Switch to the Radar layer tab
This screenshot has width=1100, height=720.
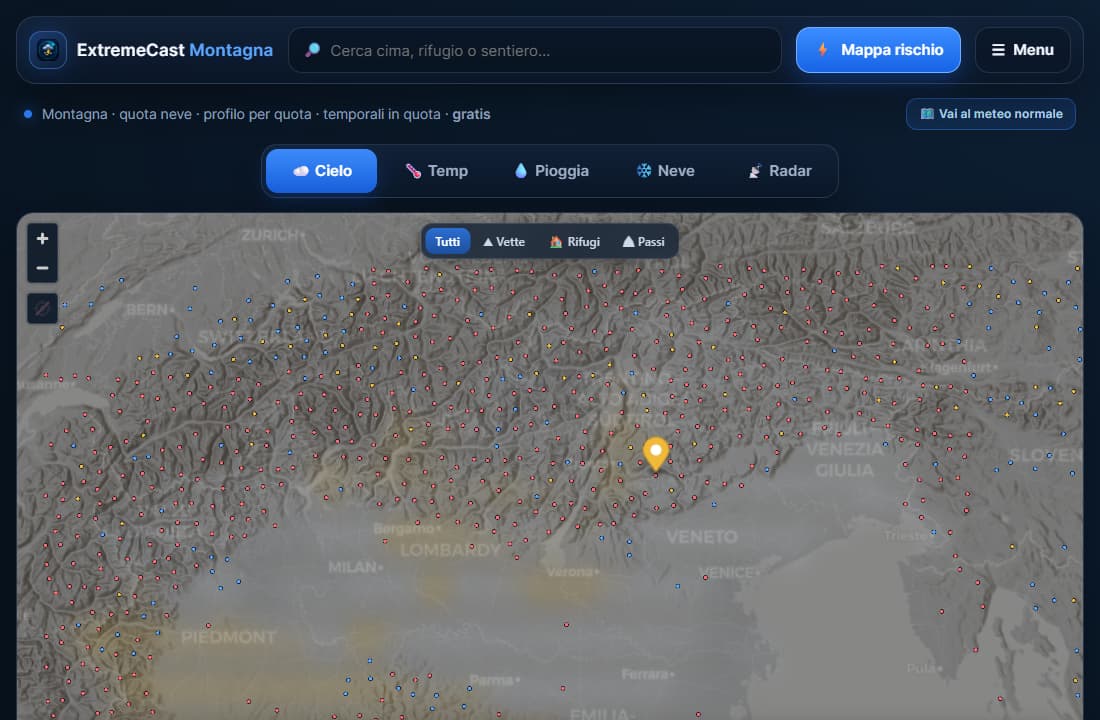coord(779,171)
